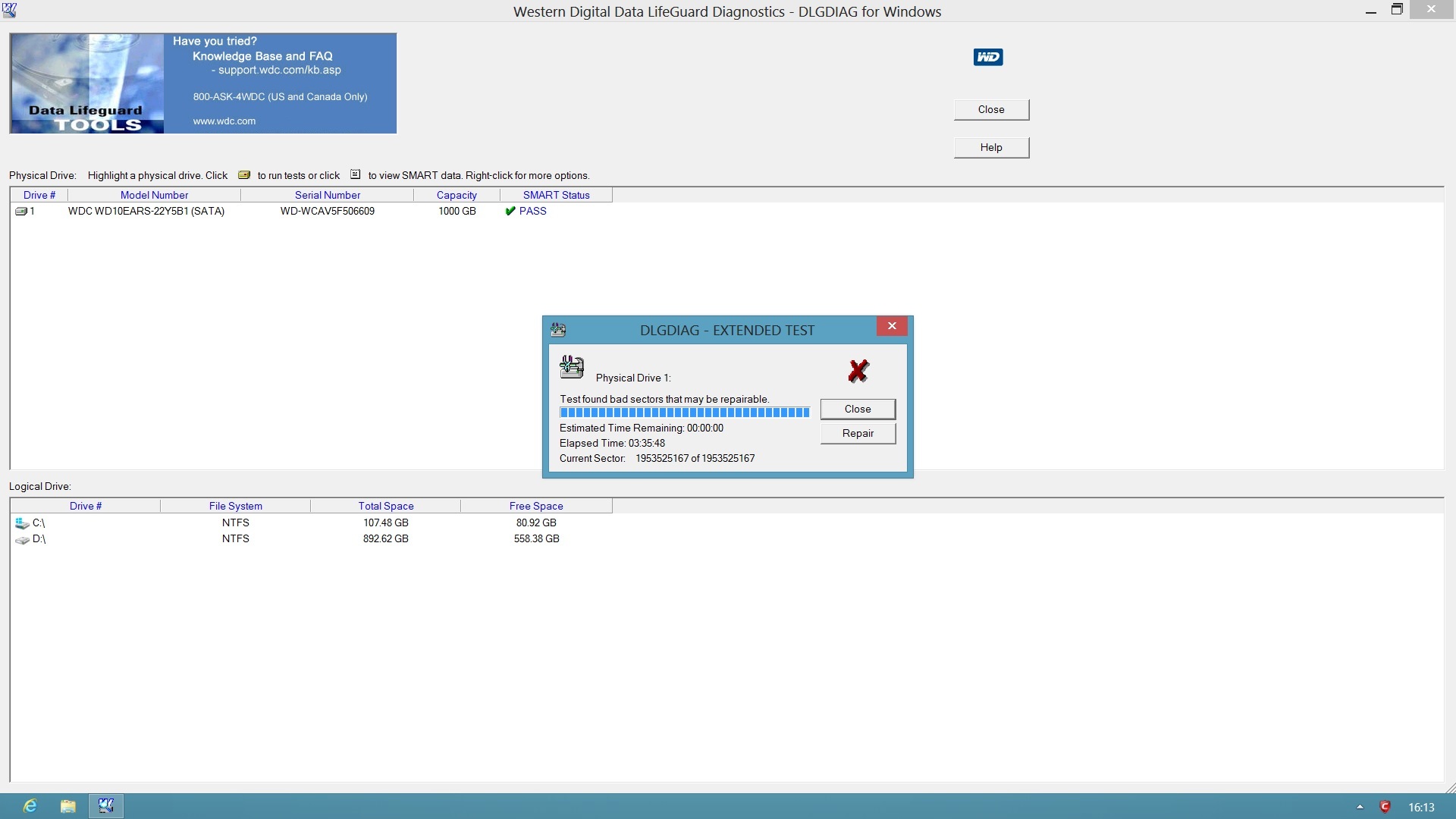The height and width of the screenshot is (819, 1456).
Task: Click the extended test progress bar
Action: [x=685, y=413]
